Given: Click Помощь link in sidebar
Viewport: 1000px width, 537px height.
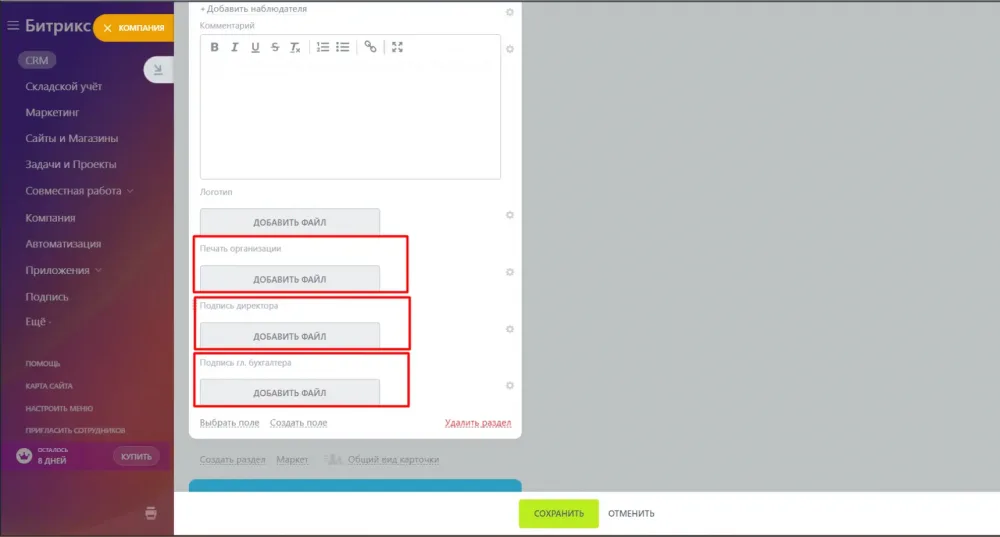Looking at the screenshot, I should point(43,364).
